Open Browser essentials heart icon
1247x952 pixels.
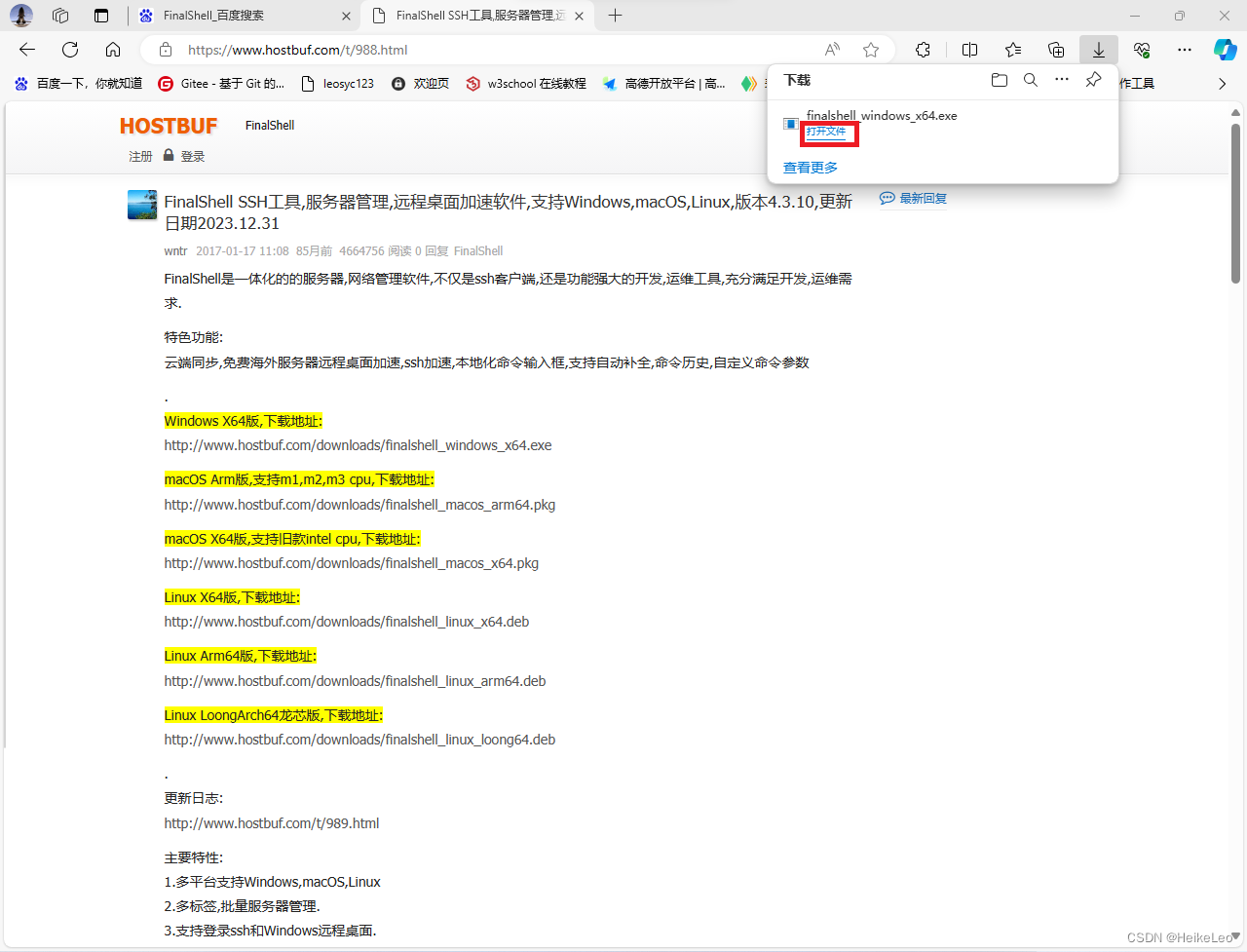tap(1142, 50)
